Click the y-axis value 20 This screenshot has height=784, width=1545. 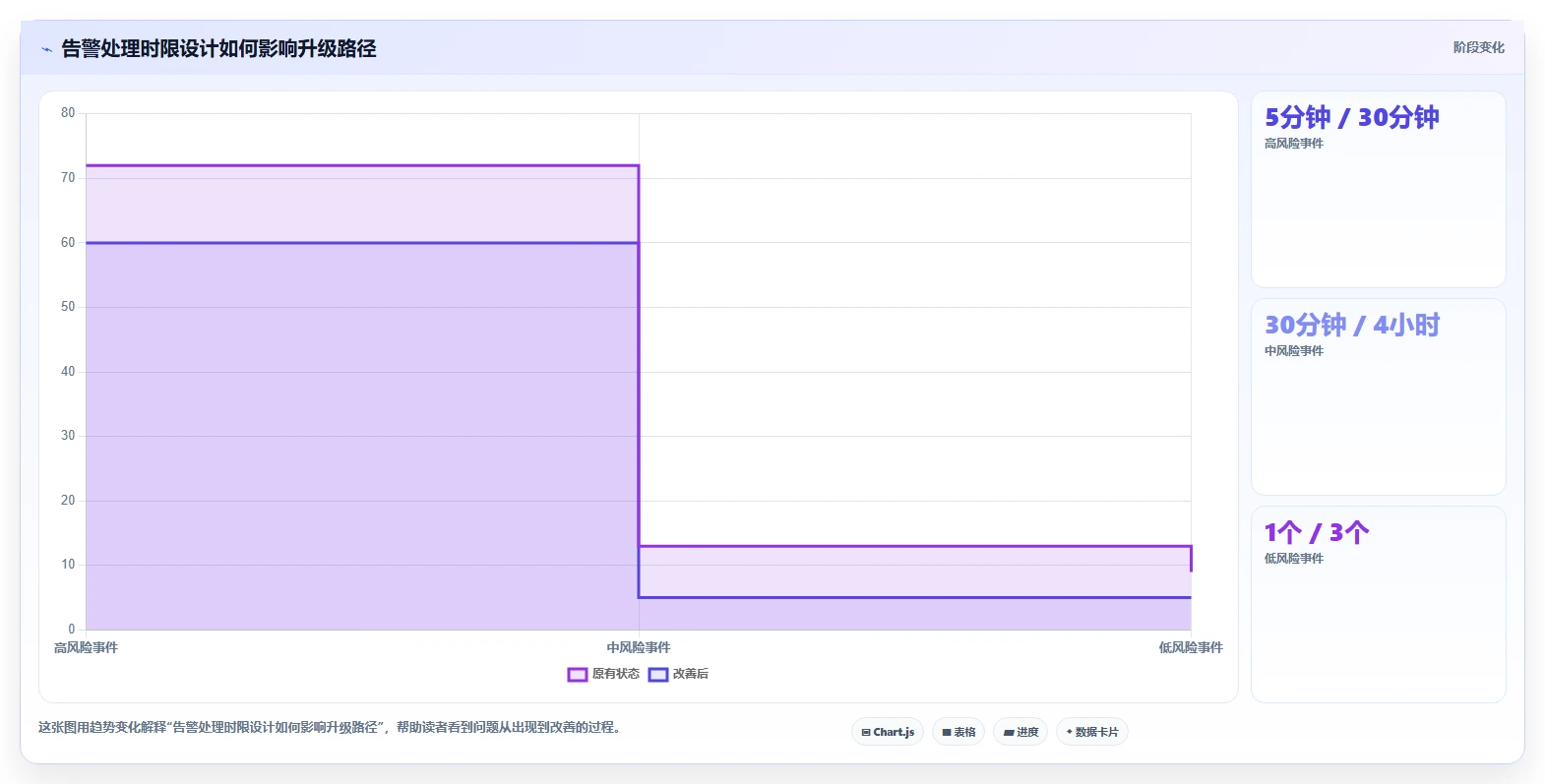68,501
